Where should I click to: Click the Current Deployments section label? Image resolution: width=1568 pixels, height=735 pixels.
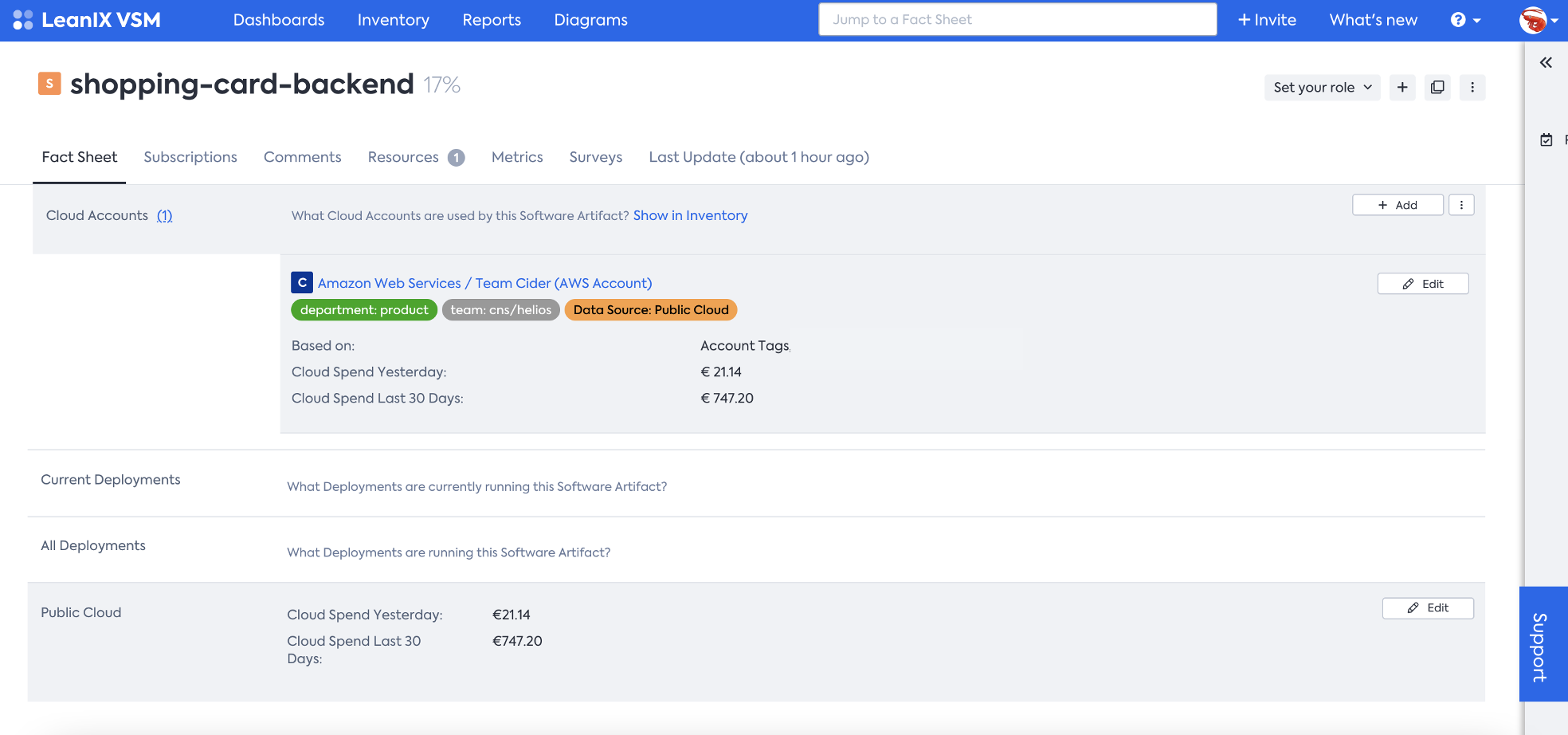[111, 479]
